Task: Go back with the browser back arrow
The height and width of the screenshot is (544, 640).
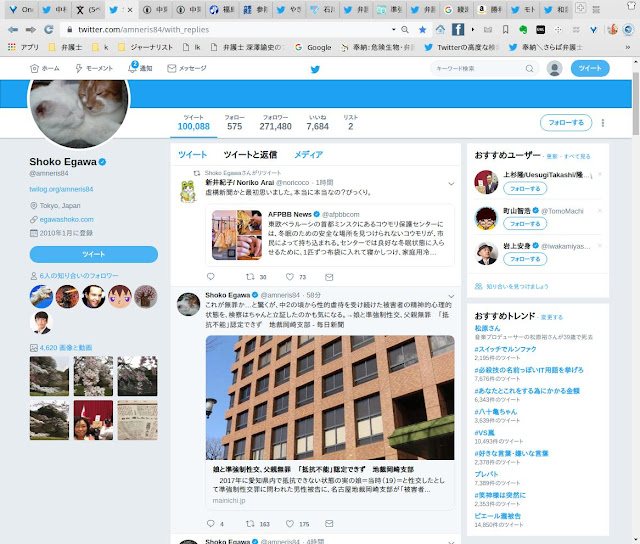Action: pyautogui.click(x=13, y=29)
